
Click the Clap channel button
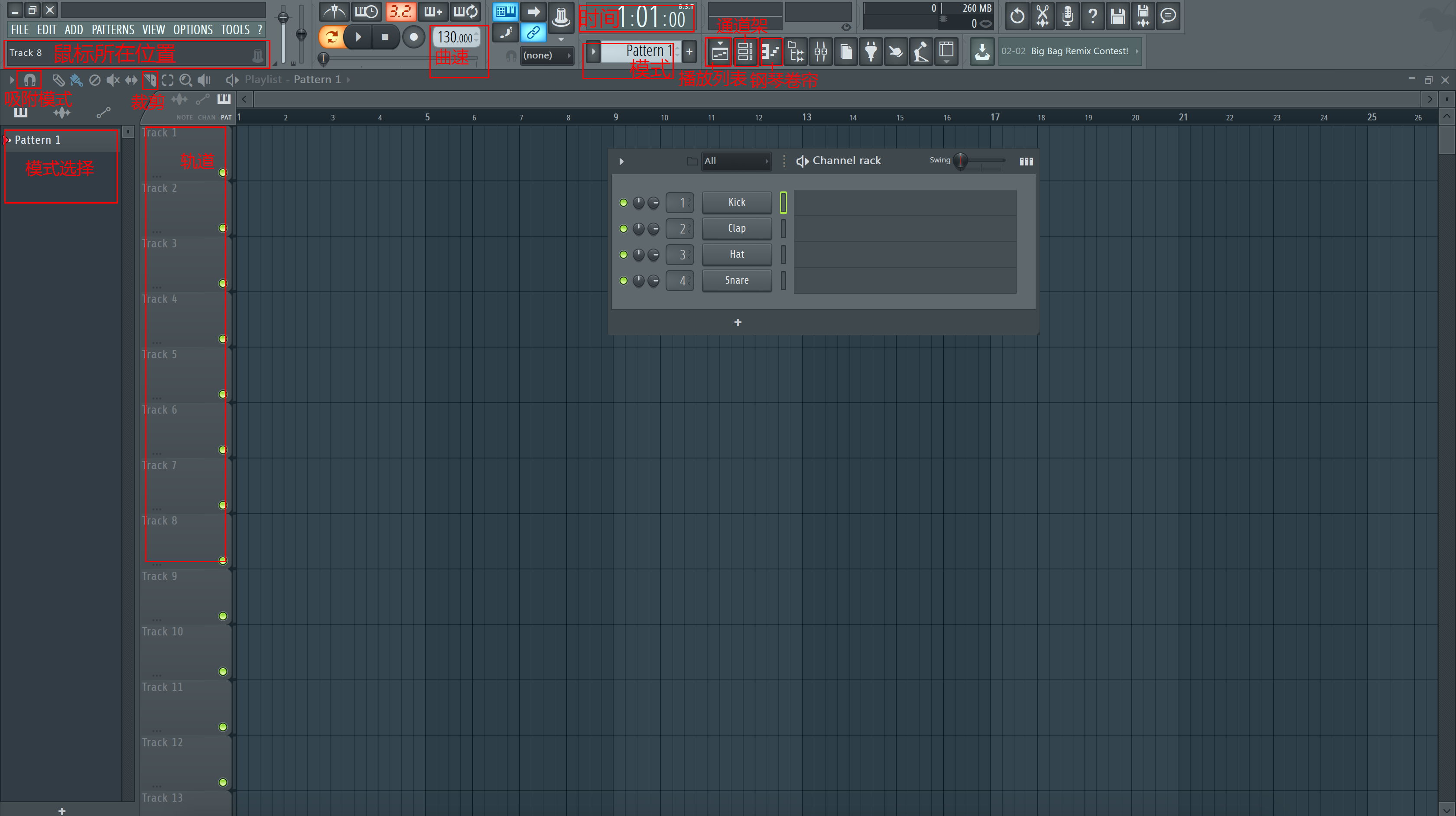(x=737, y=229)
